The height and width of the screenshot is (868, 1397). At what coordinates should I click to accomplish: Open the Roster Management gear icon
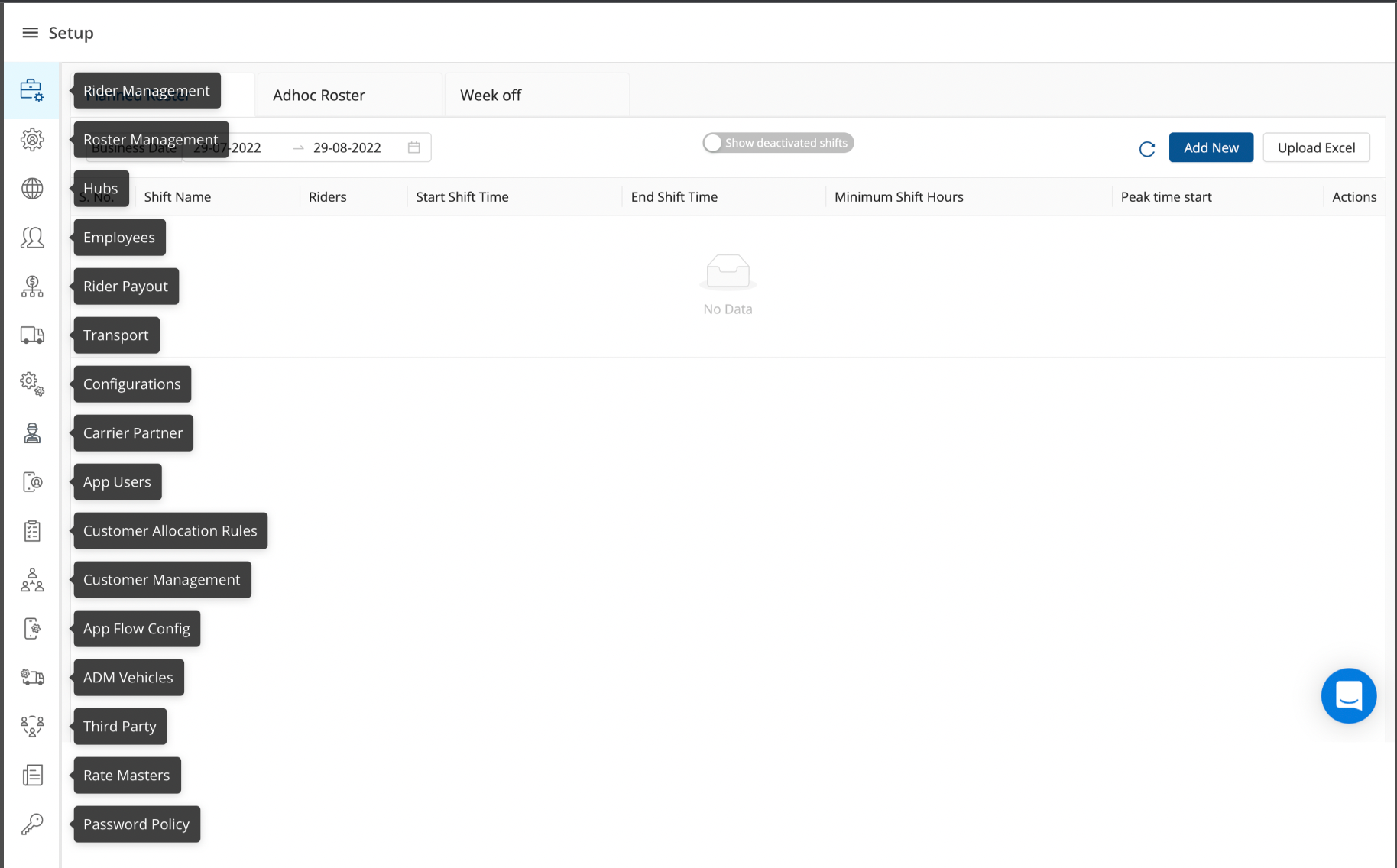pos(31,139)
